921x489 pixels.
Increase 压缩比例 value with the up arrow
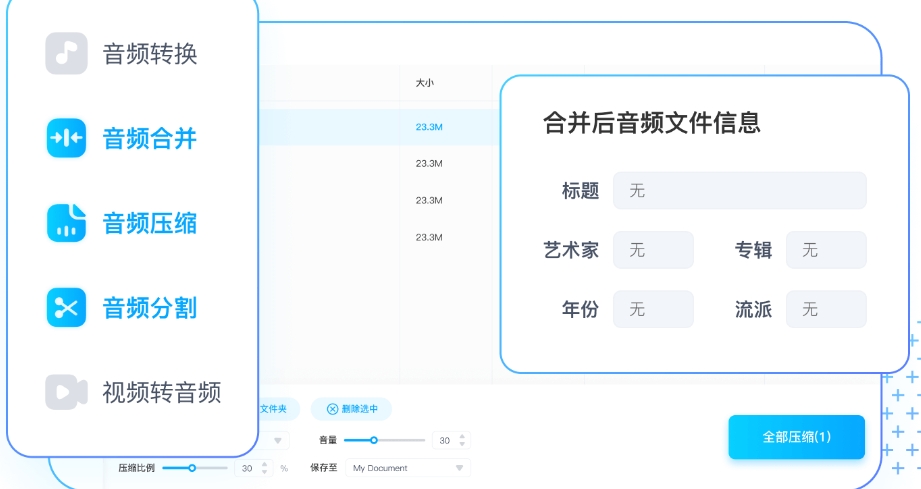264,464
